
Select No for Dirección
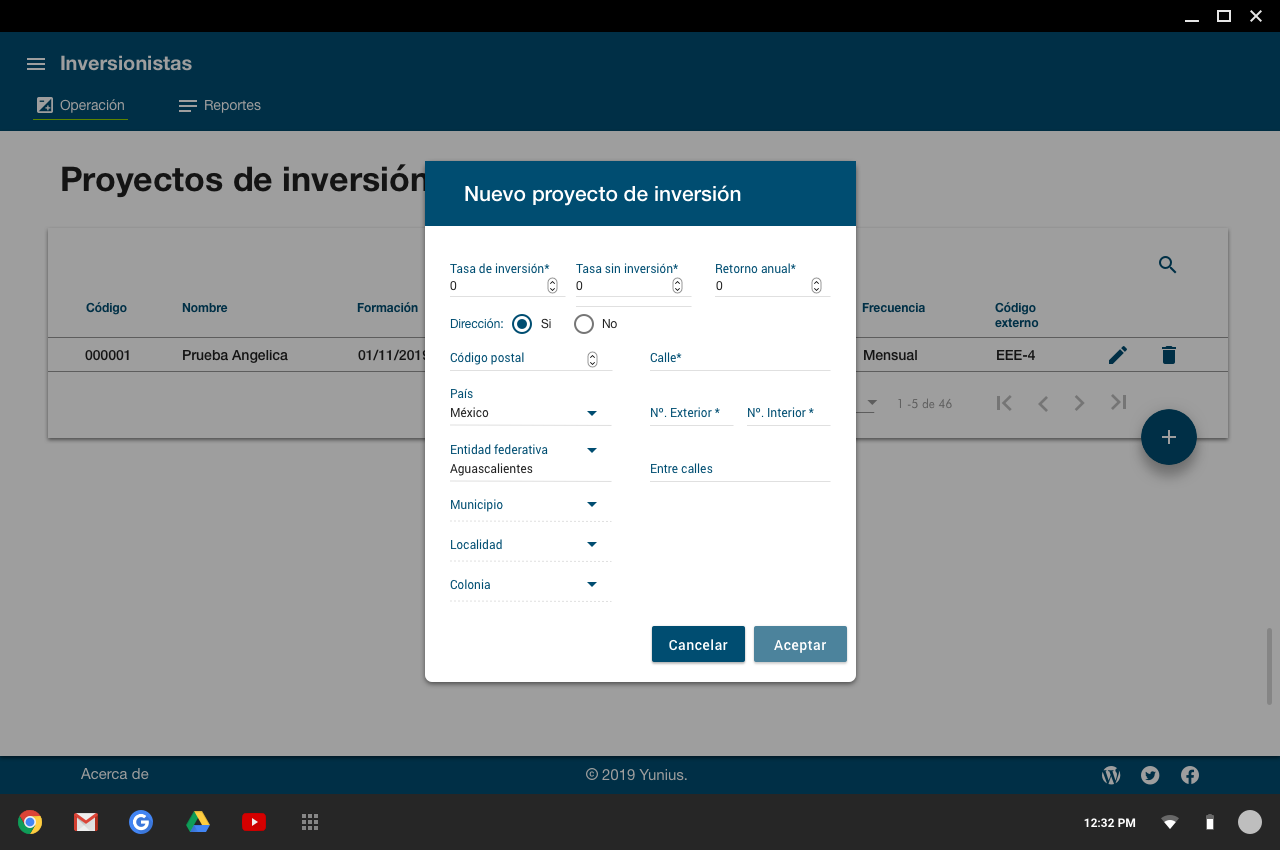point(584,324)
